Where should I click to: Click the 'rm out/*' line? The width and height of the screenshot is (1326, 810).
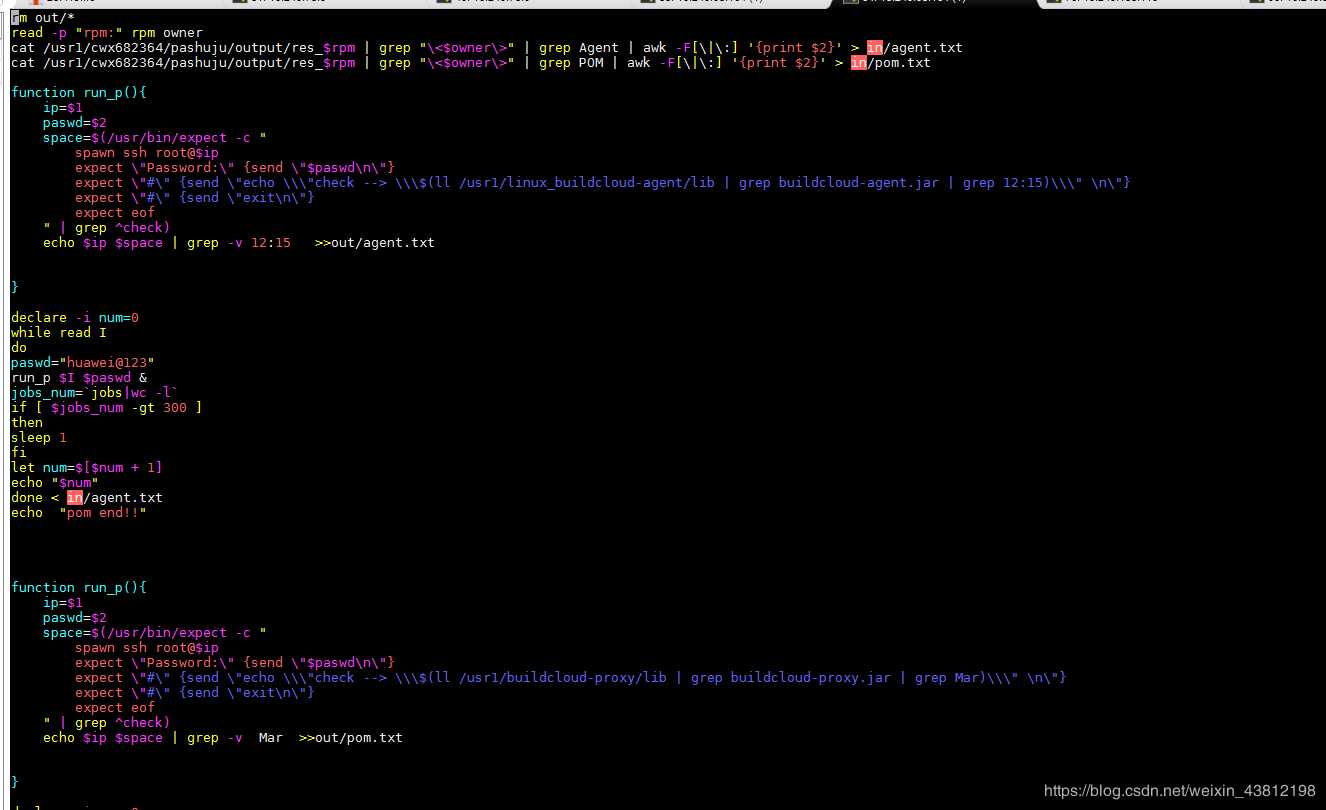click(x=43, y=17)
